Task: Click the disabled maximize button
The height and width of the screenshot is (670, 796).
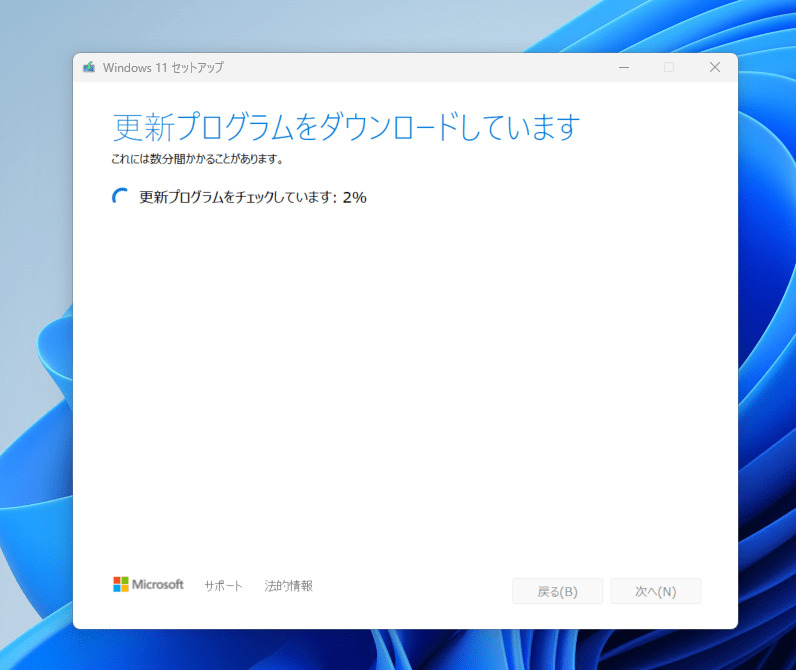Action: point(669,67)
